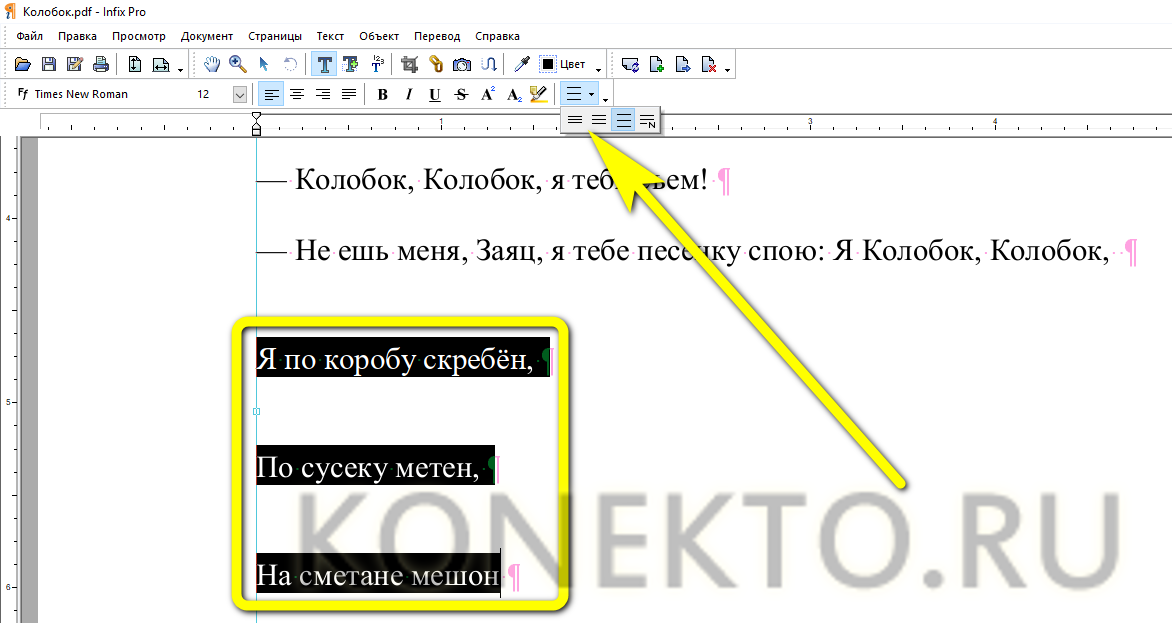Viewport: 1172px width, 623px height.
Task: Click center text alignment button
Action: (297, 94)
